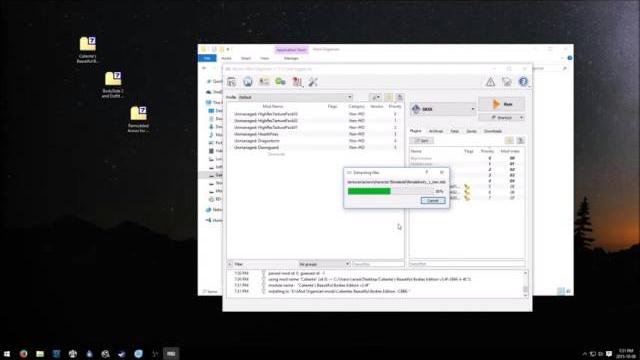Switch to the Plugins tab

[416, 131]
